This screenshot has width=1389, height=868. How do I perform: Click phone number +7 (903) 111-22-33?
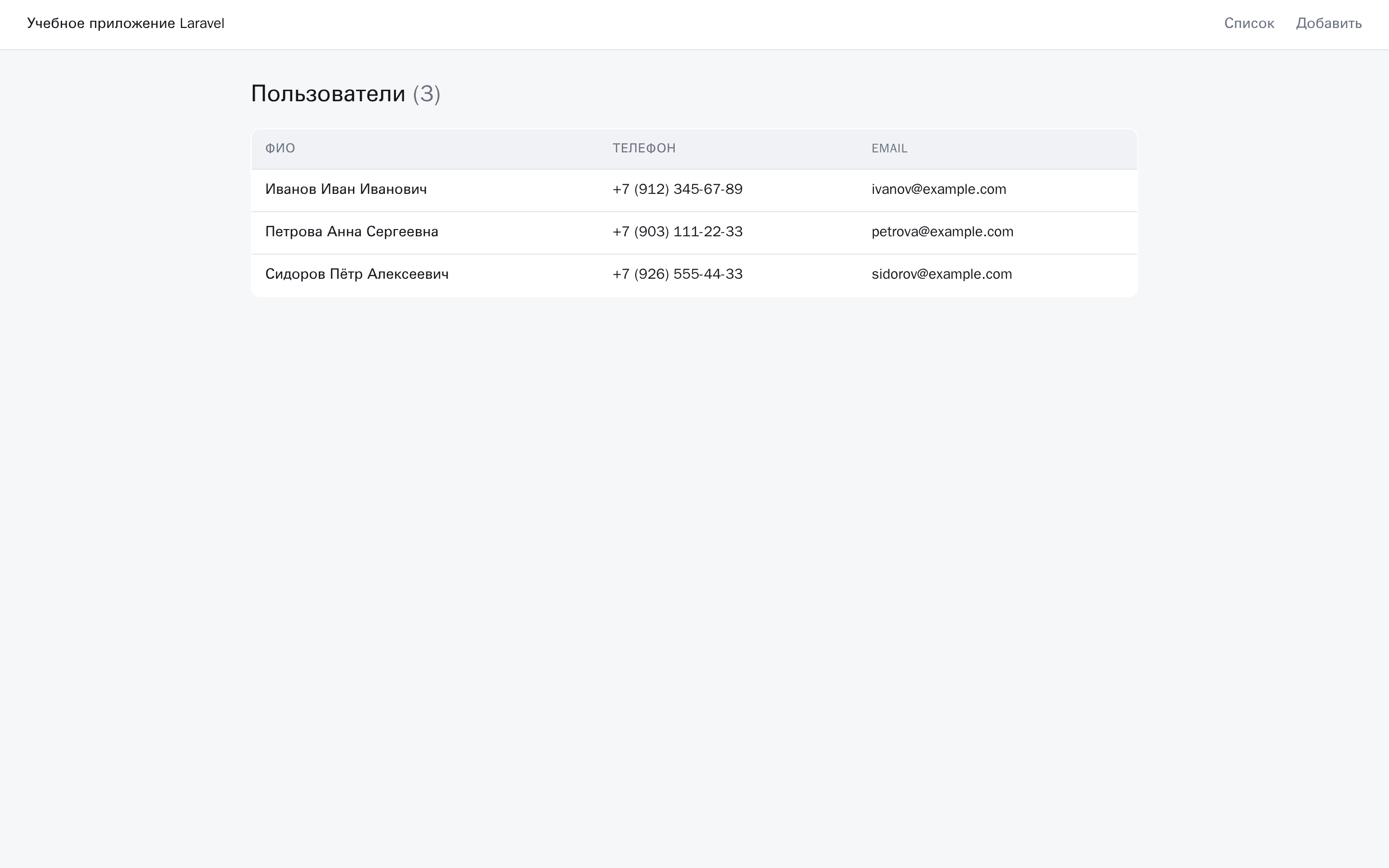(677, 232)
